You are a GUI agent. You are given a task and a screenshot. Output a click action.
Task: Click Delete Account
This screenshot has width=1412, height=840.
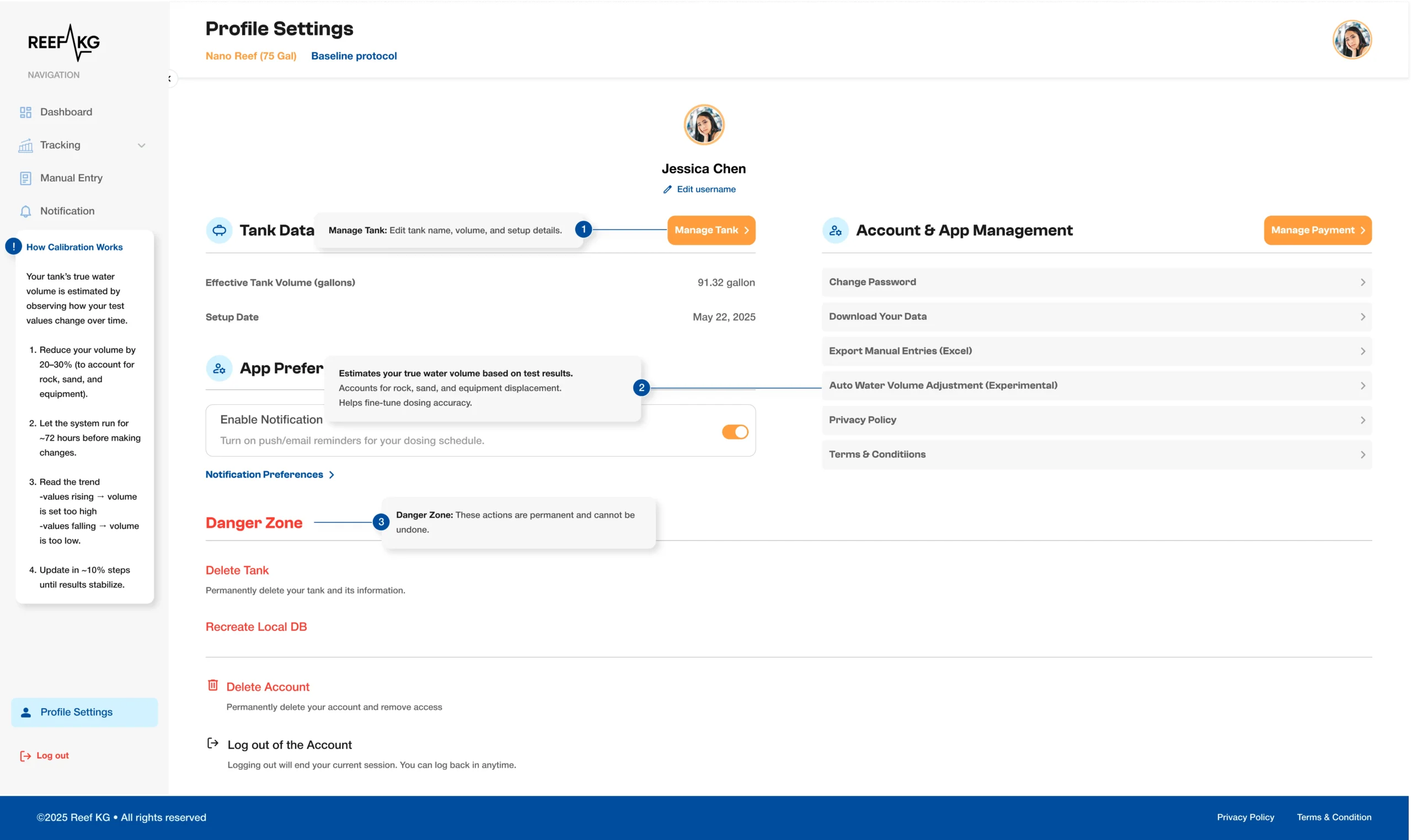[268, 687]
